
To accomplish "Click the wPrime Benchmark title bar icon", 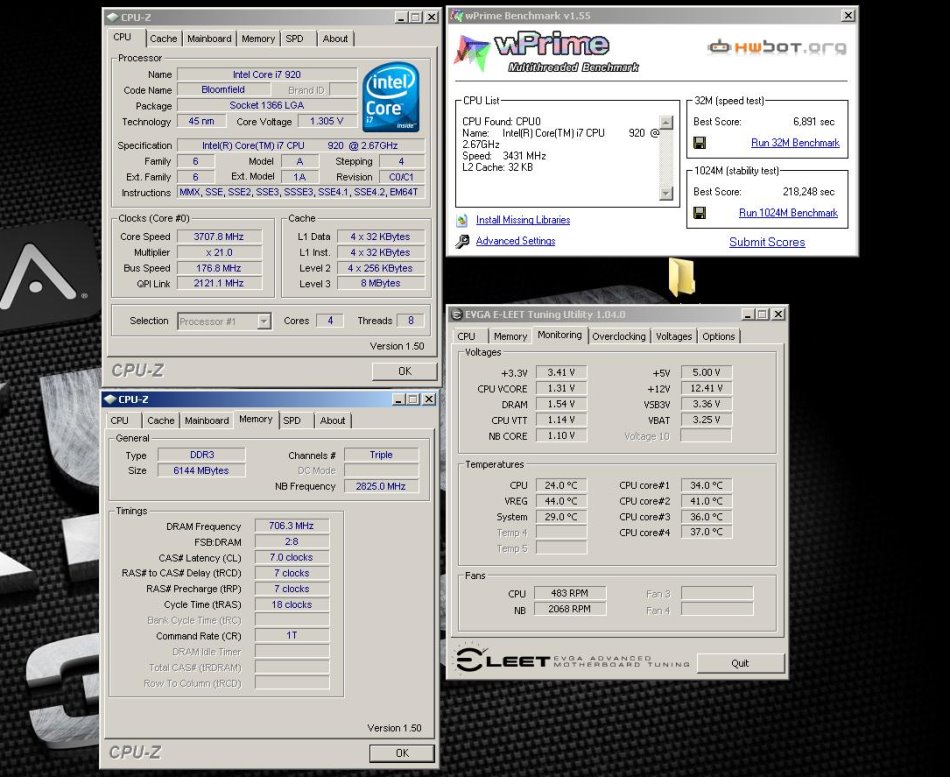I will point(457,15).
